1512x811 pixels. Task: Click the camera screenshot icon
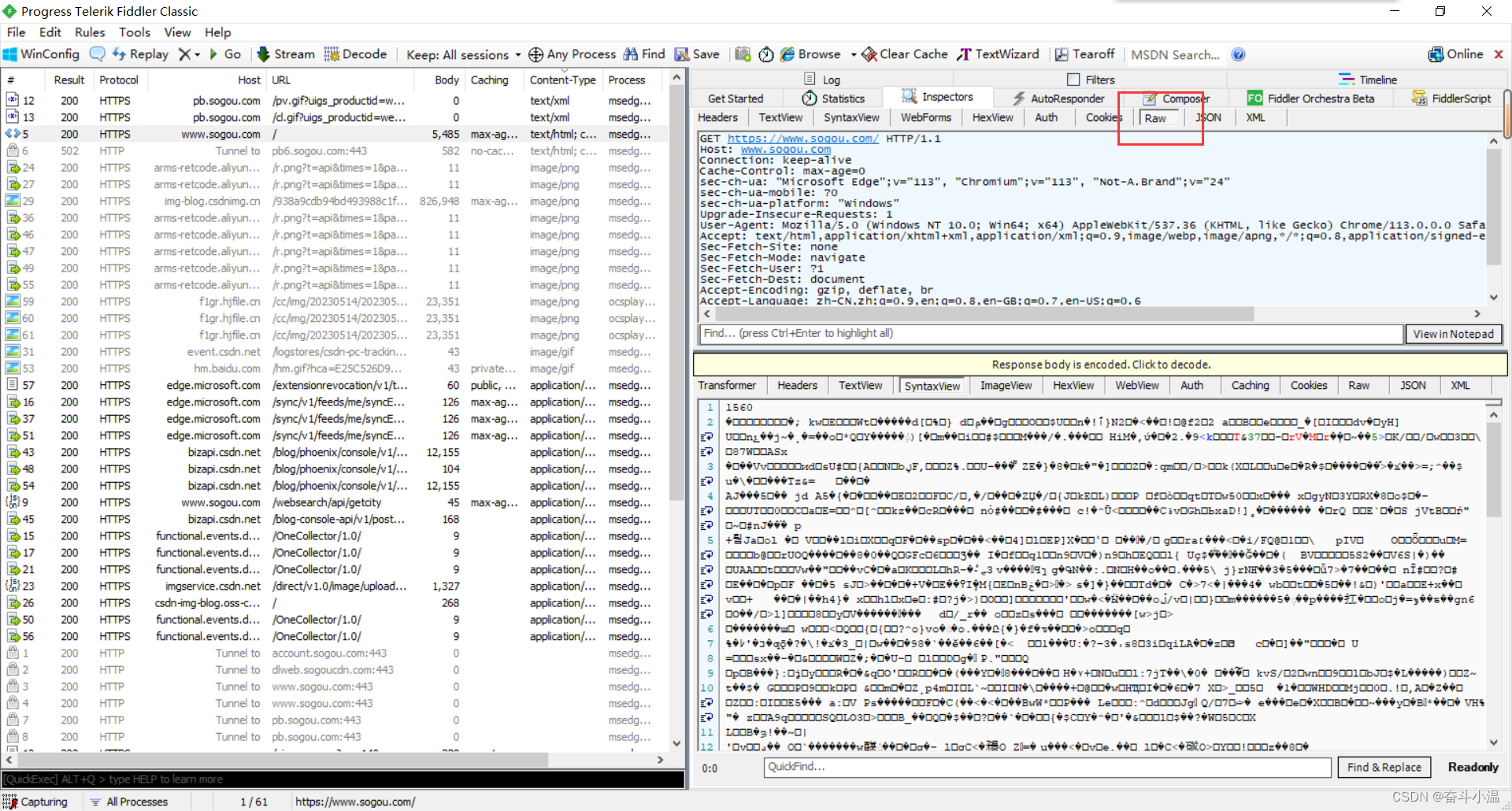(743, 54)
